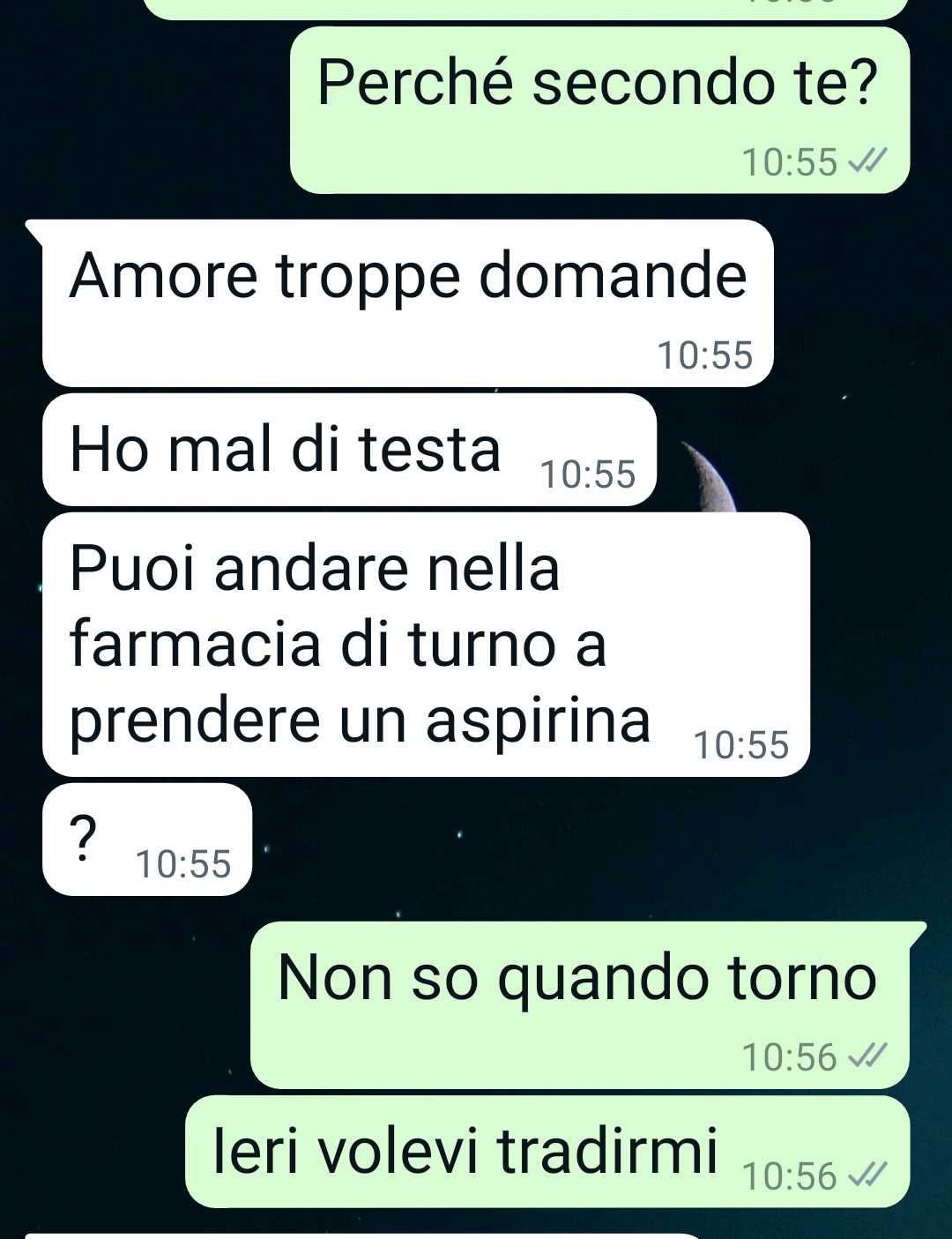952x1239 pixels.
Task: Tap the 'Non so quando torno' message bubble
Action: (580, 1005)
